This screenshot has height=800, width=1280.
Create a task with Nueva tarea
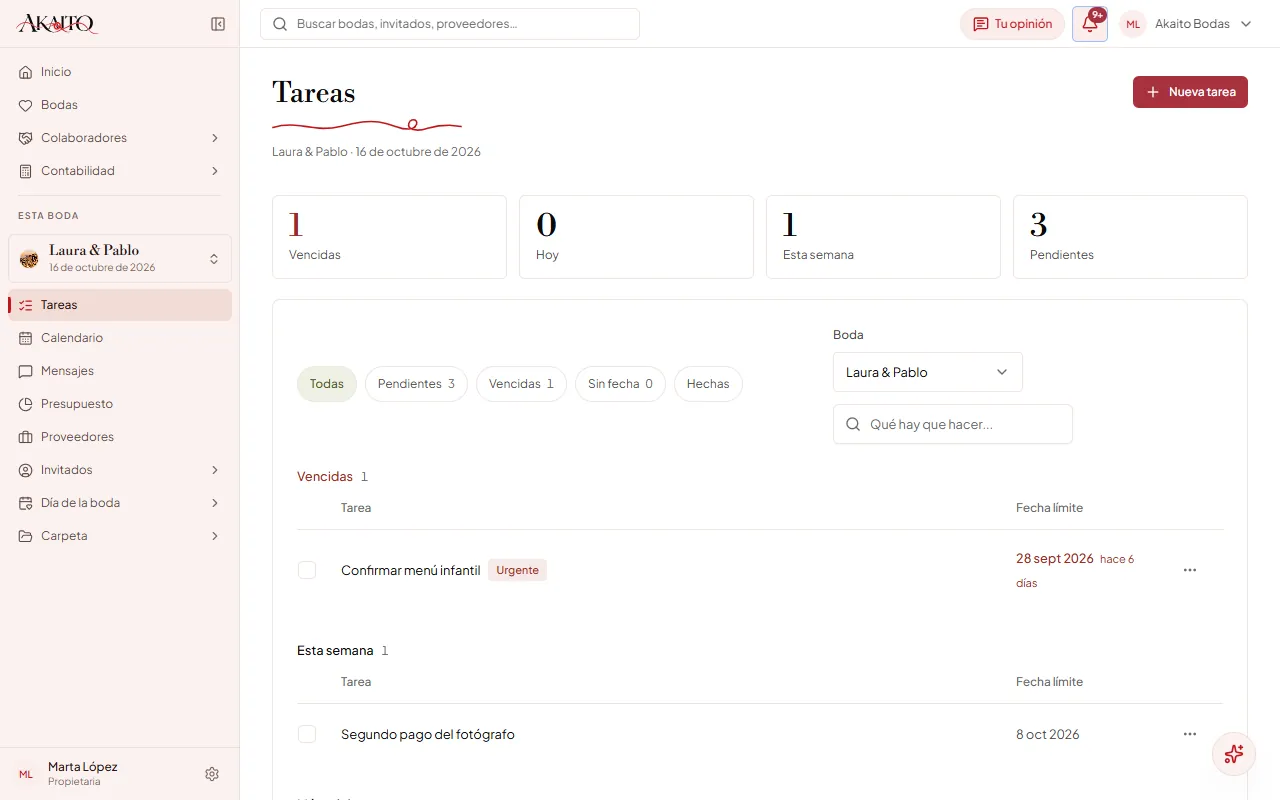1190,92
